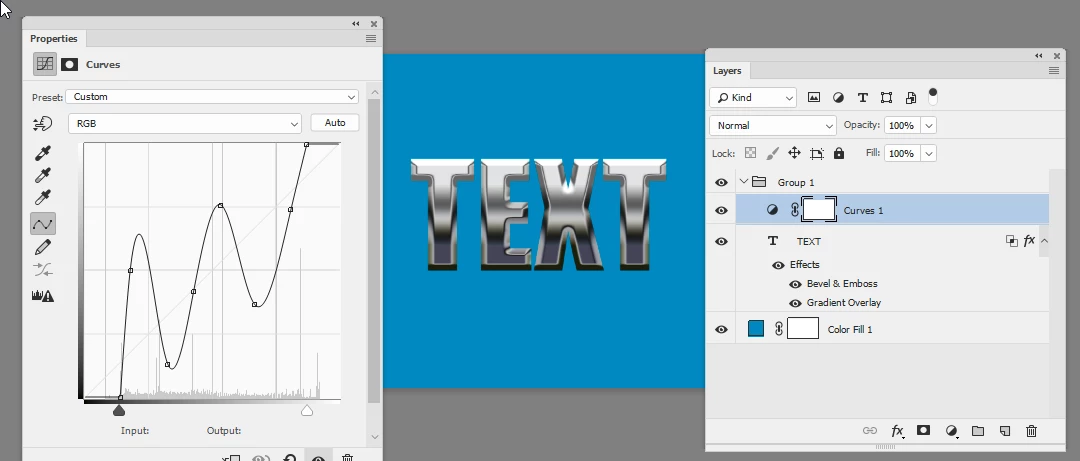Image resolution: width=1080 pixels, height=461 pixels.
Task: Open the Fill slider arrow
Action: click(x=929, y=153)
